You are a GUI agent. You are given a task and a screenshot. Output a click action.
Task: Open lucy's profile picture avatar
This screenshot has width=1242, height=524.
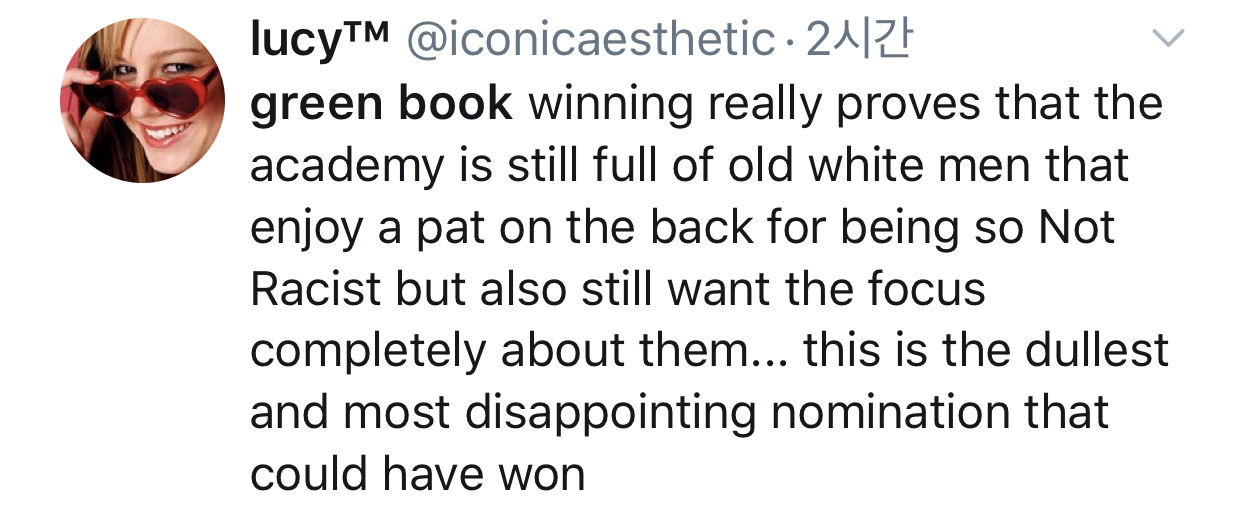[x=143, y=101]
